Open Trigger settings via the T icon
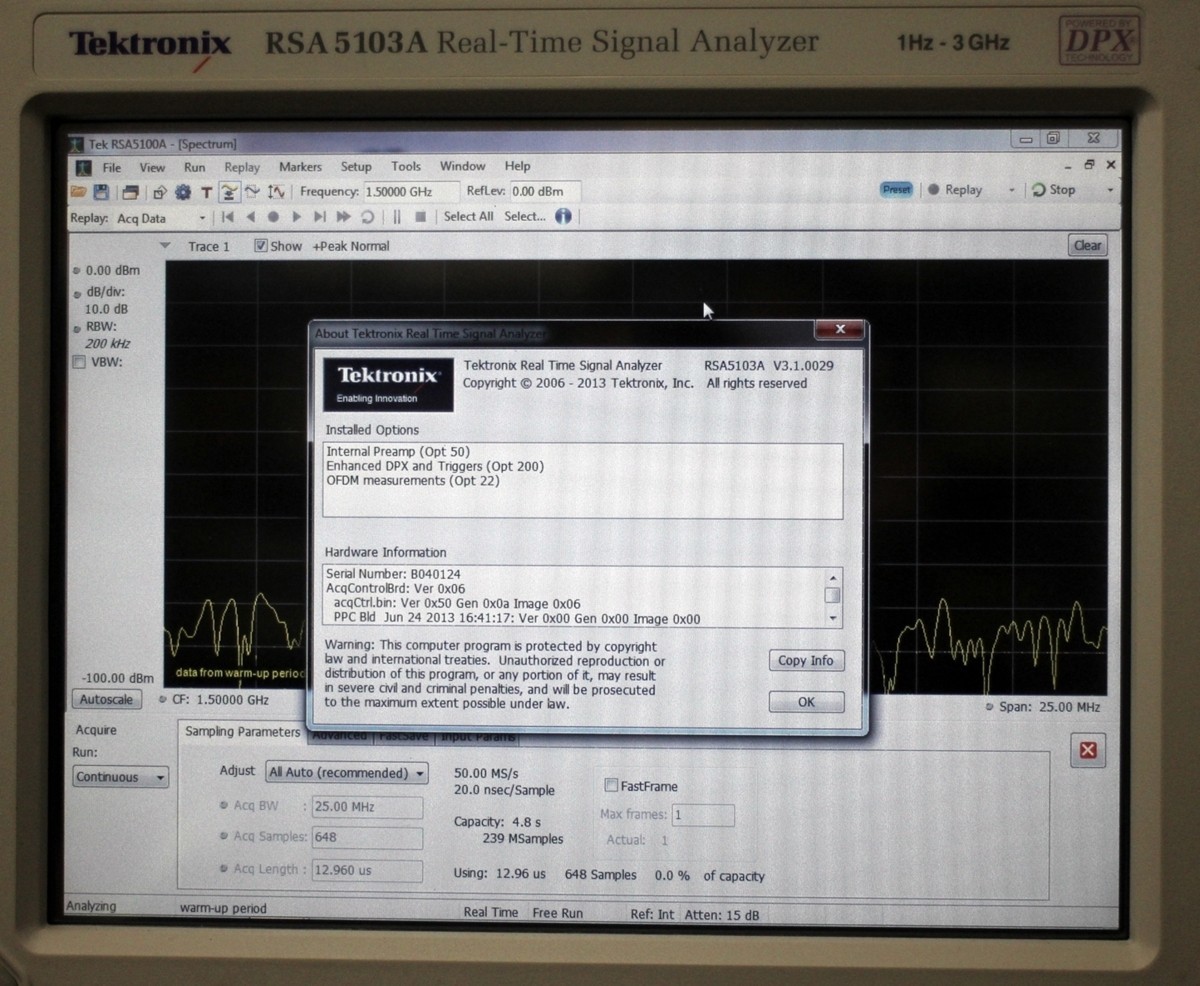 click(206, 193)
